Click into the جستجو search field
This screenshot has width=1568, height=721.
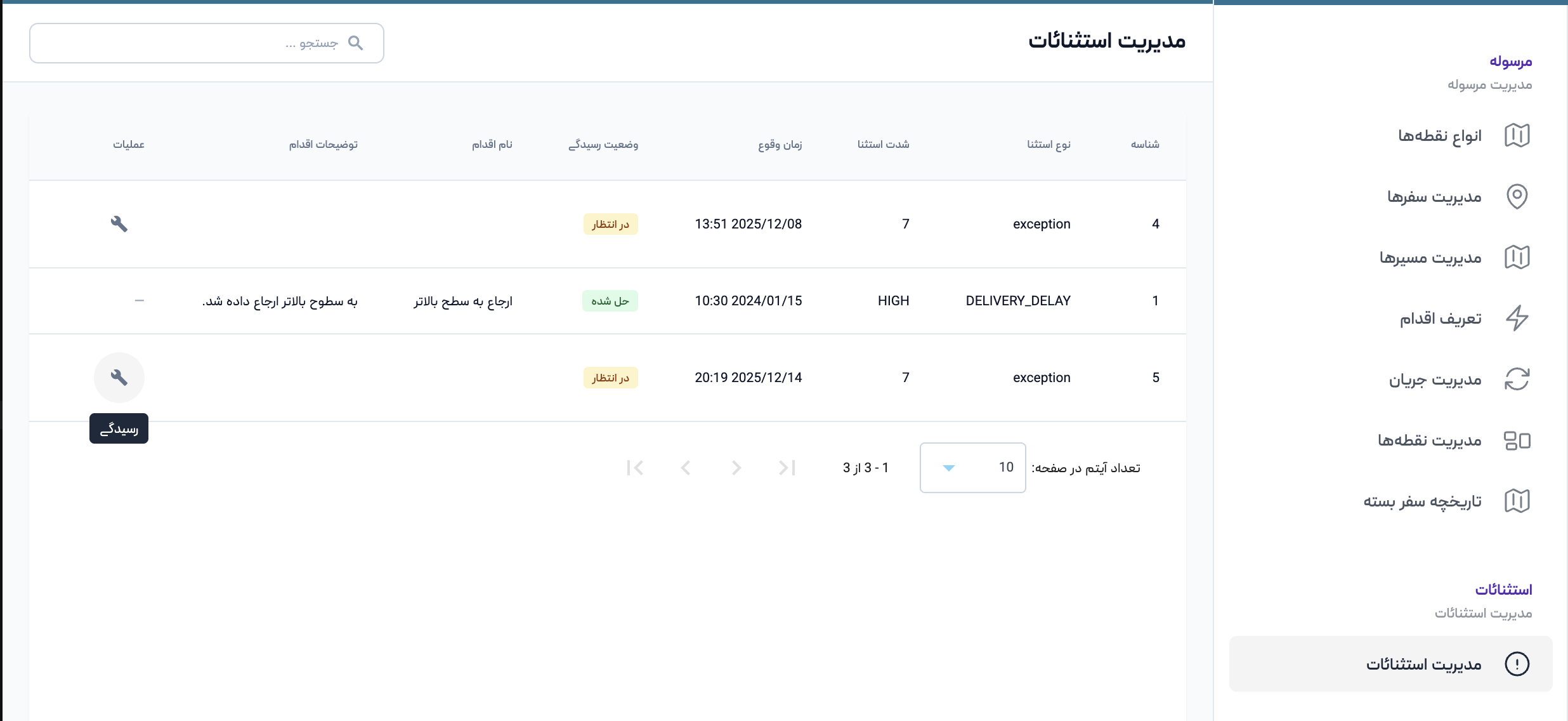tap(190, 43)
